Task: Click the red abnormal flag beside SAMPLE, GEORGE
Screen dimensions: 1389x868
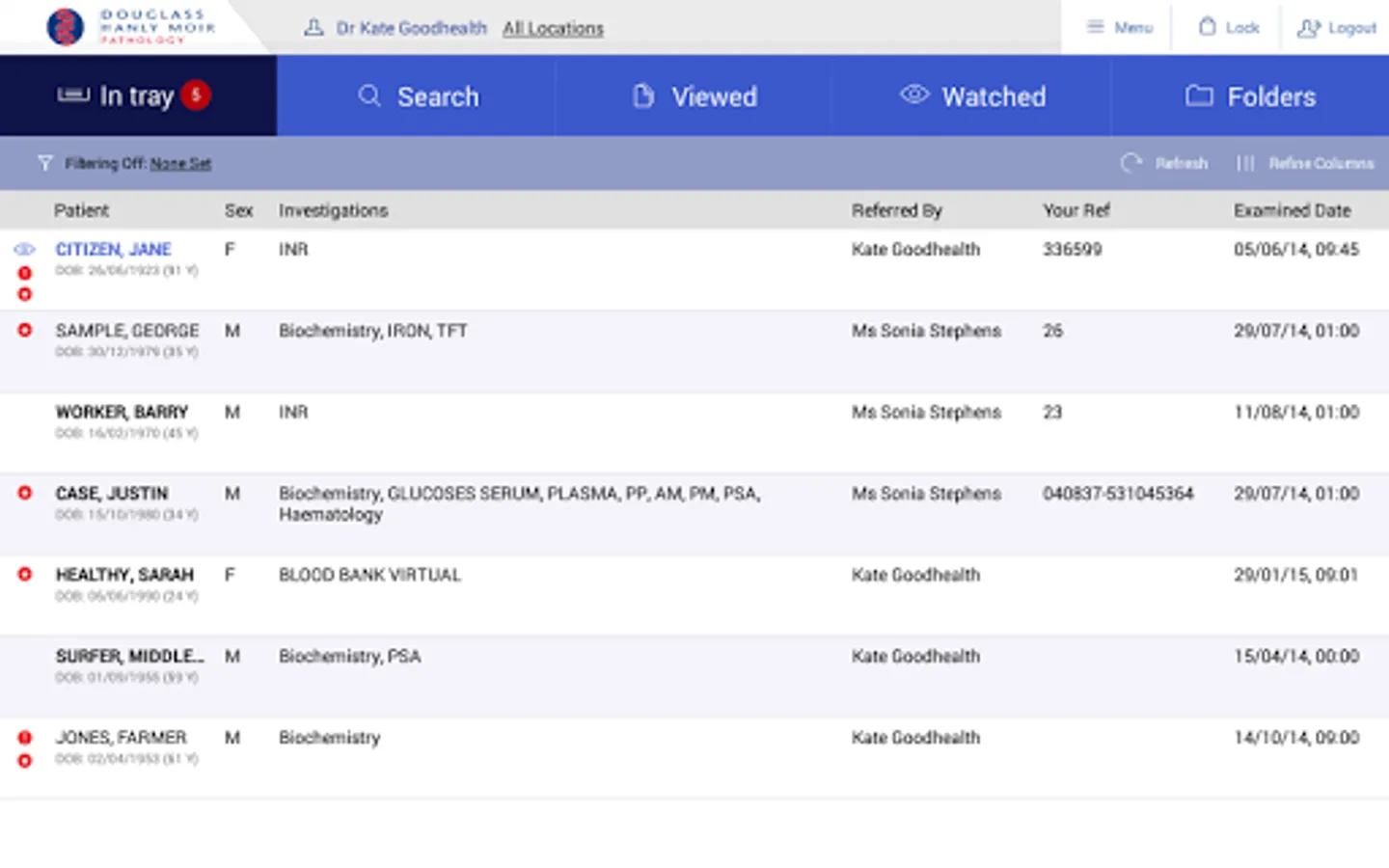Action: pyautogui.click(x=25, y=330)
